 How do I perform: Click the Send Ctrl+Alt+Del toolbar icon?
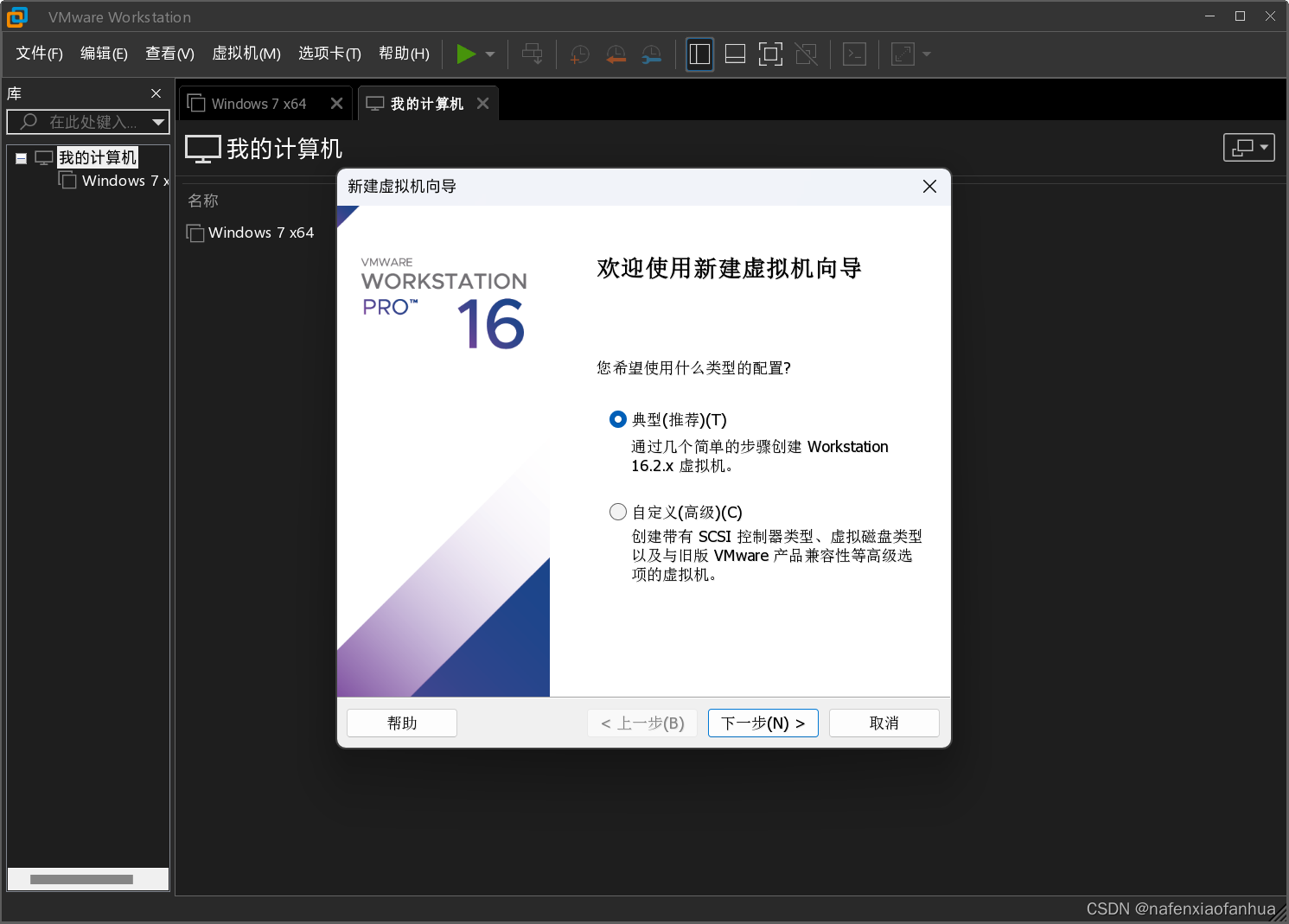coord(533,54)
